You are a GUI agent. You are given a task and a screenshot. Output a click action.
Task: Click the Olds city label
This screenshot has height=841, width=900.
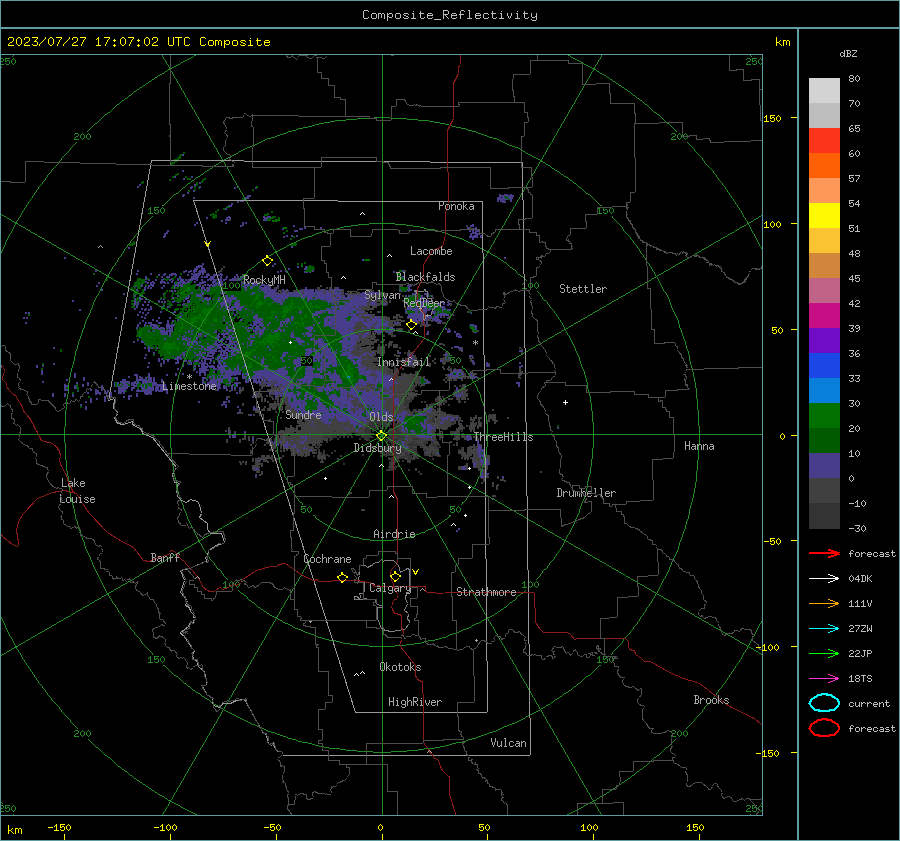381,417
